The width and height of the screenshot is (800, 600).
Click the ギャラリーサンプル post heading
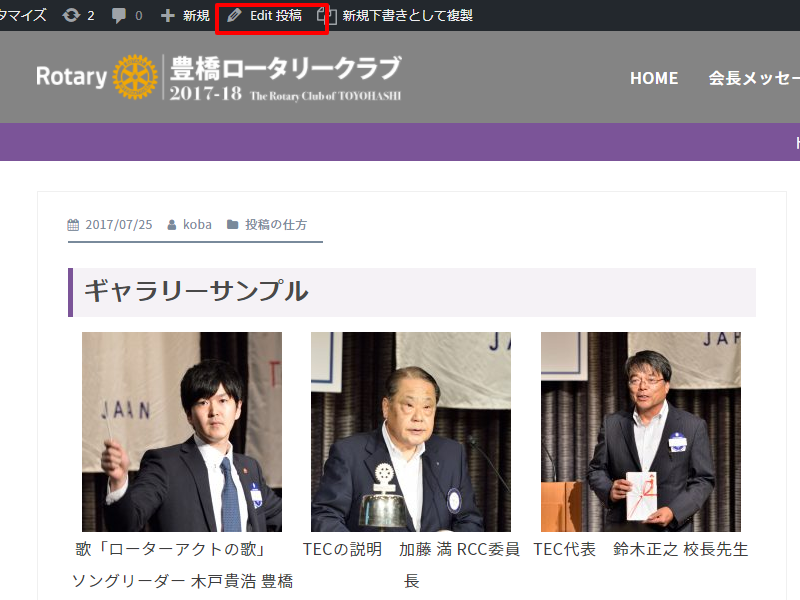(x=196, y=291)
